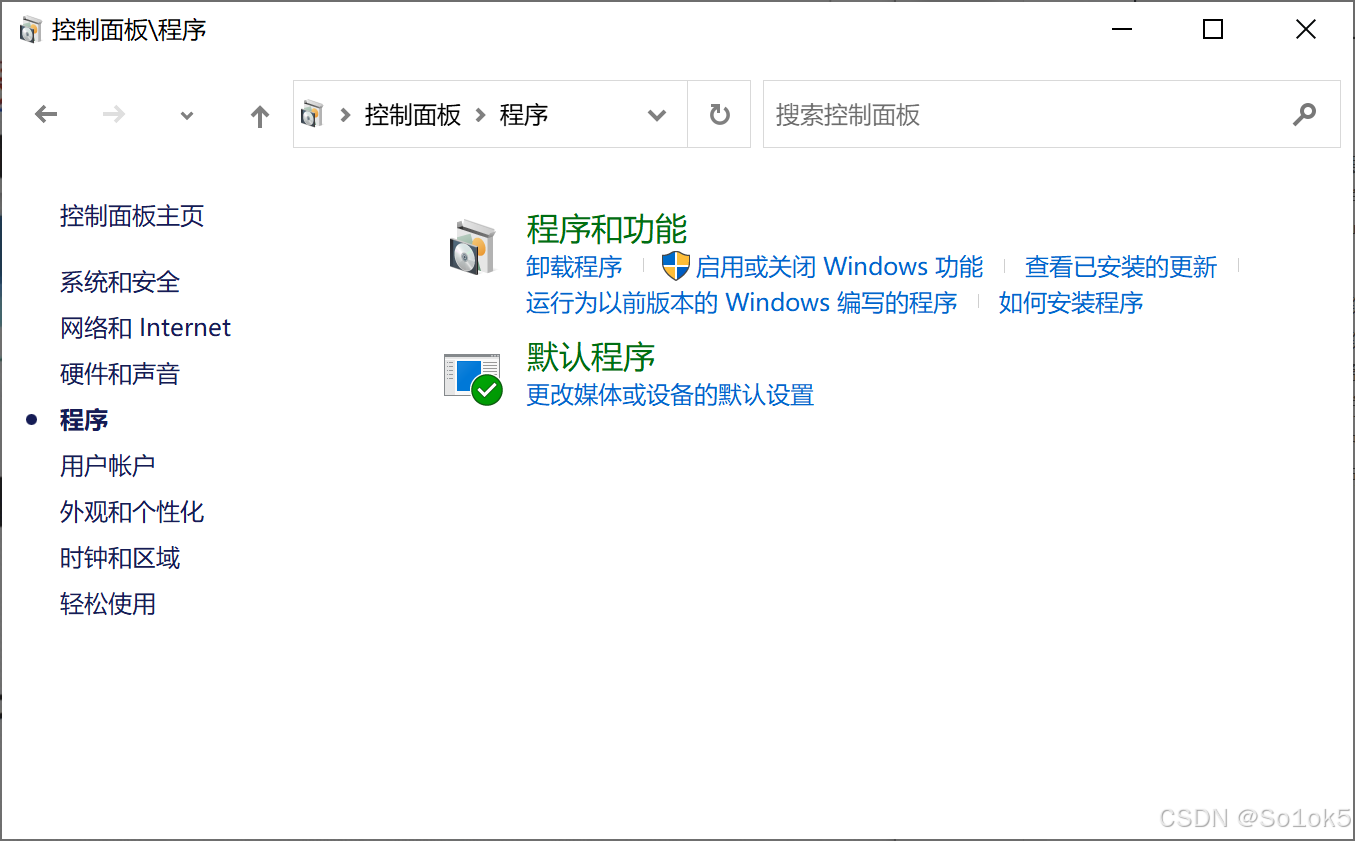Click the magnifier search icon
This screenshot has width=1355, height=841.
(x=1304, y=114)
